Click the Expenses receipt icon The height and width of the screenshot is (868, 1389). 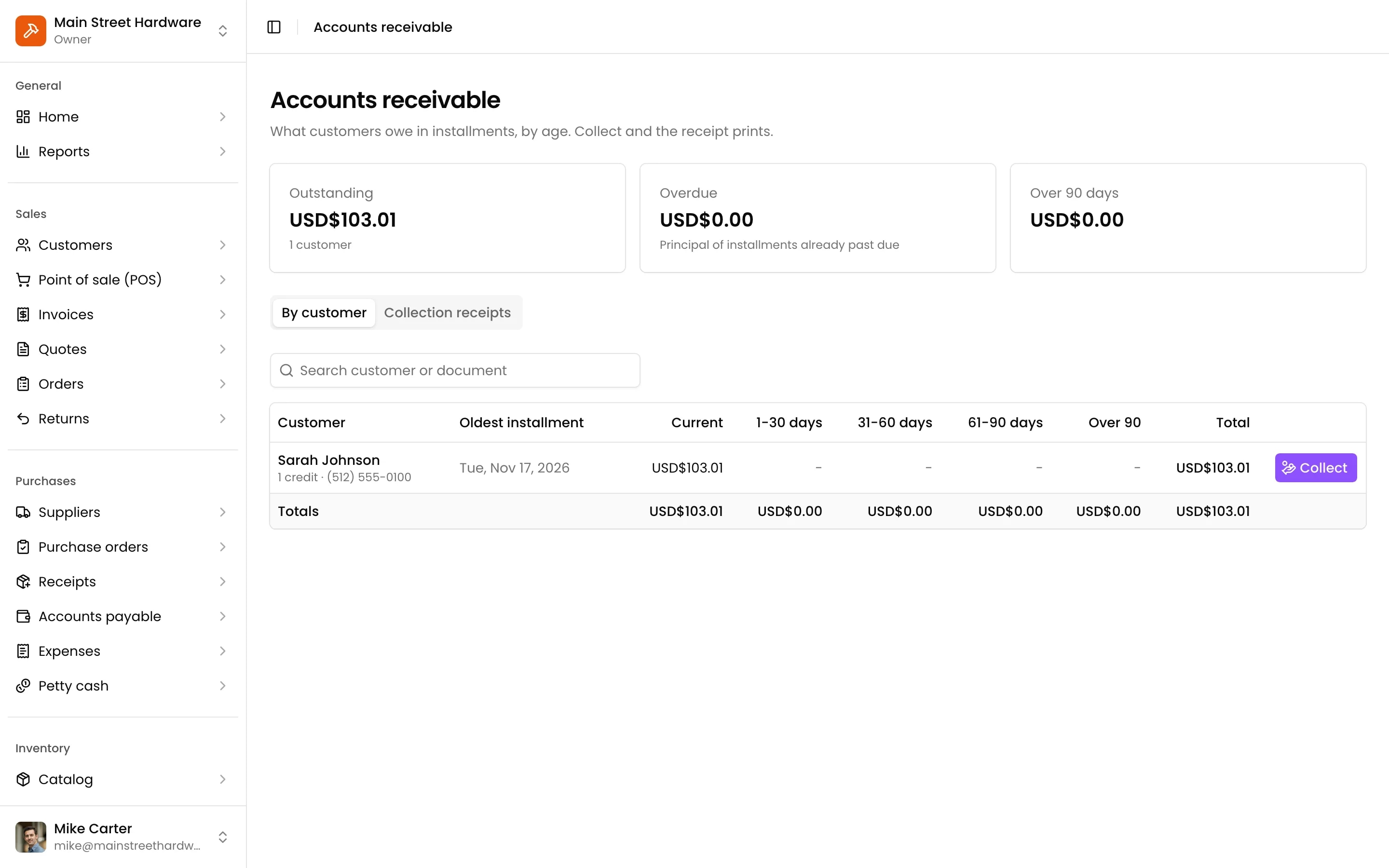[x=23, y=651]
